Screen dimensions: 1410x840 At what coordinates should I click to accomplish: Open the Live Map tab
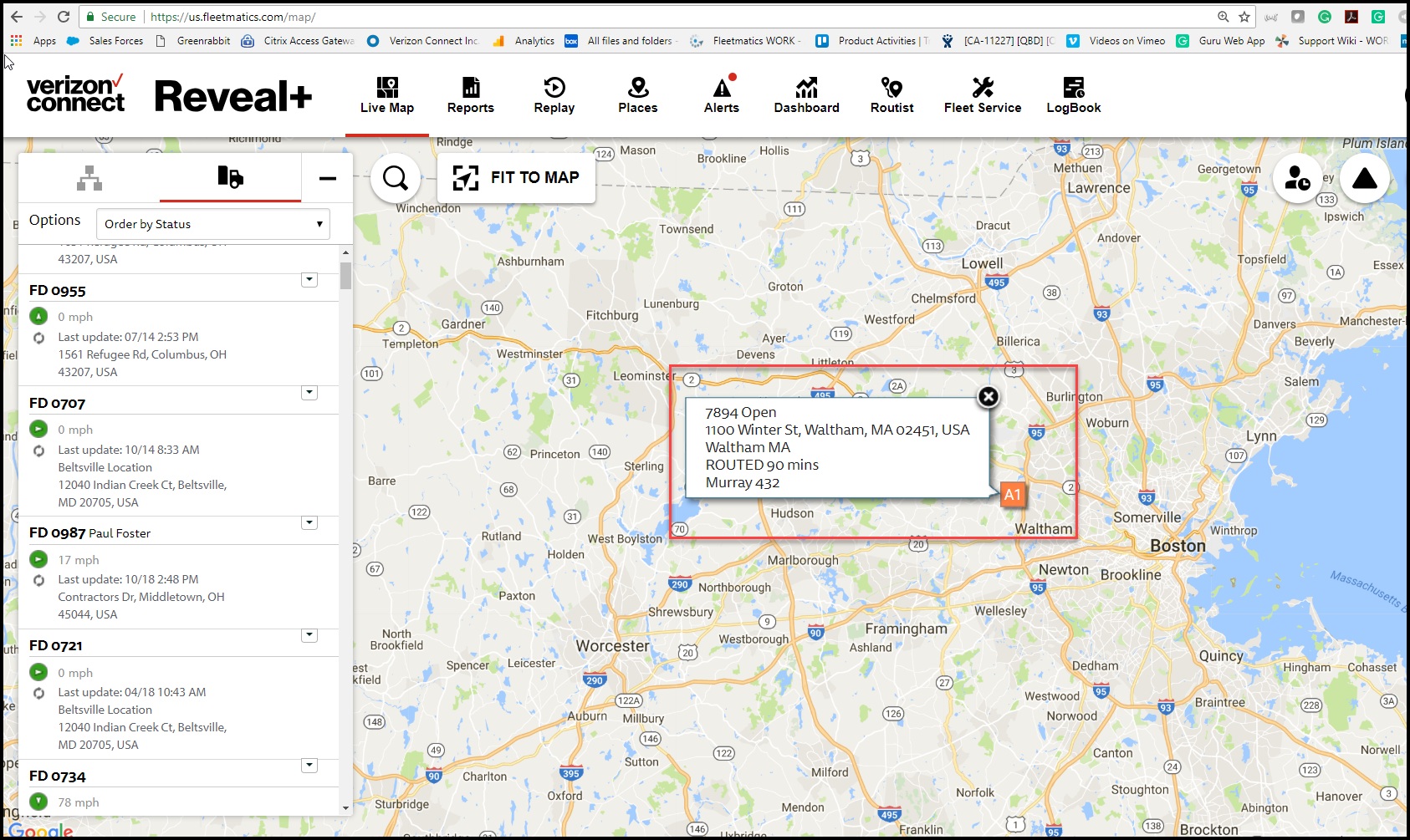387,94
